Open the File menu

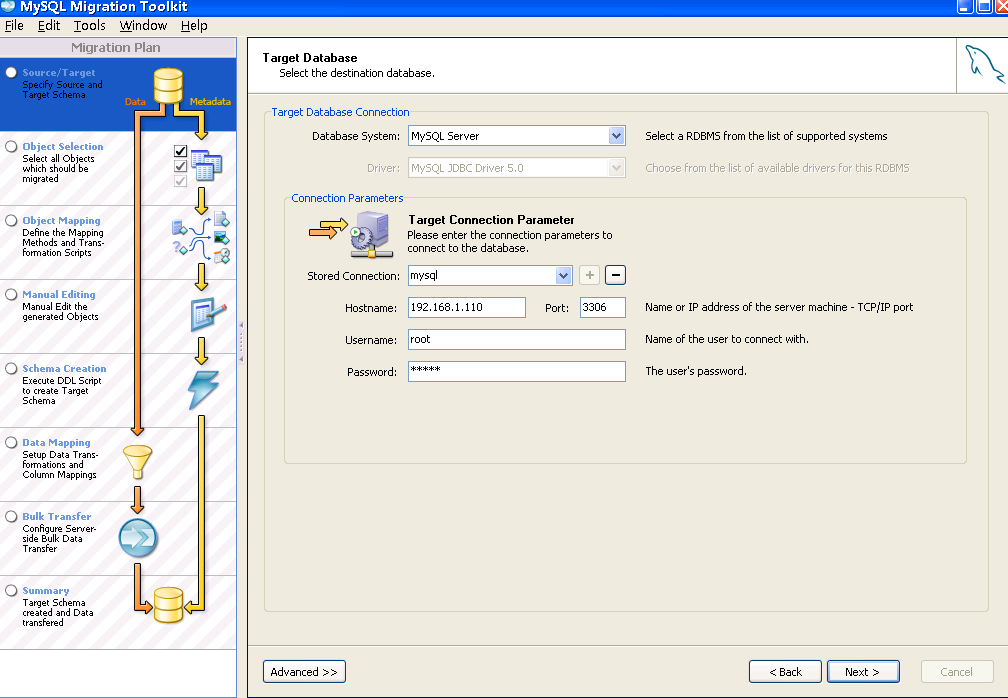14,26
